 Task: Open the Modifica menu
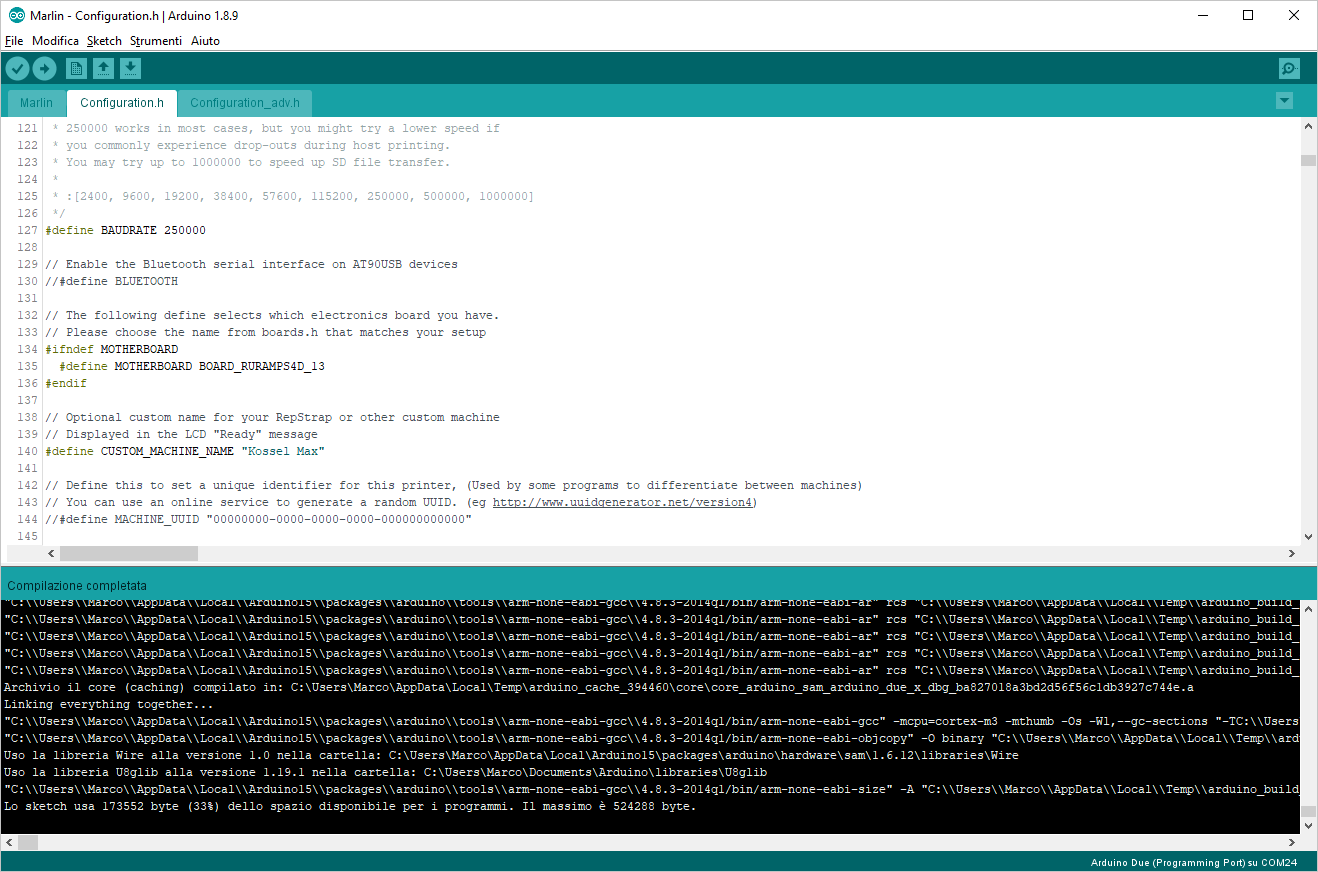point(55,41)
